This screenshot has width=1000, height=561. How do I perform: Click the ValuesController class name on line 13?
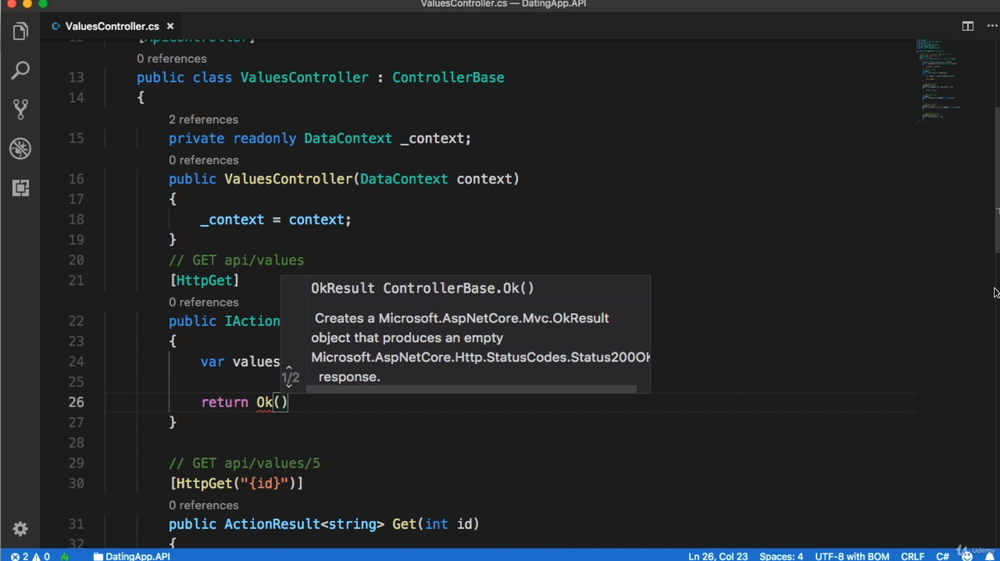(x=304, y=77)
